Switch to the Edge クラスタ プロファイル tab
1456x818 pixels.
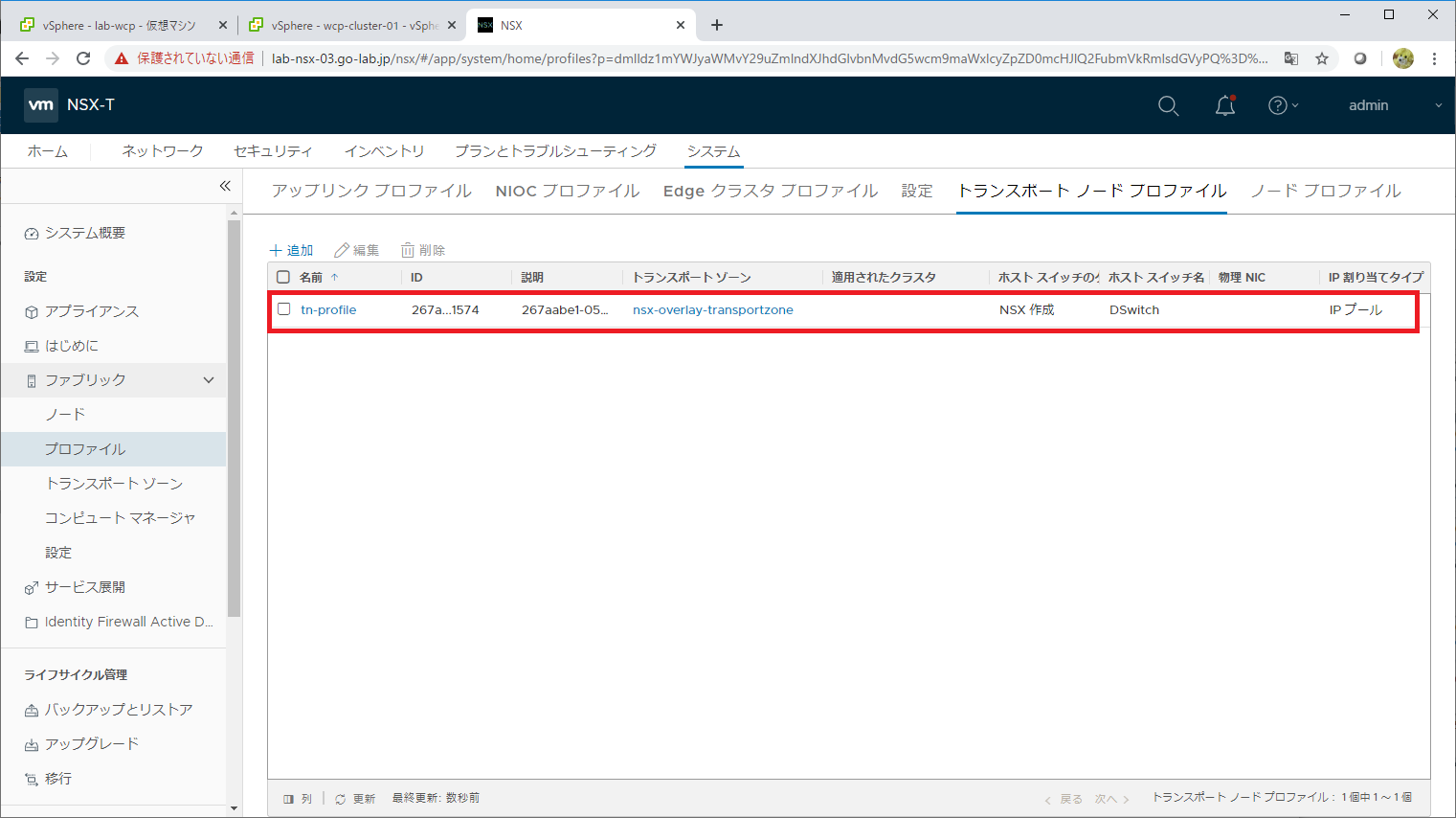[771, 191]
